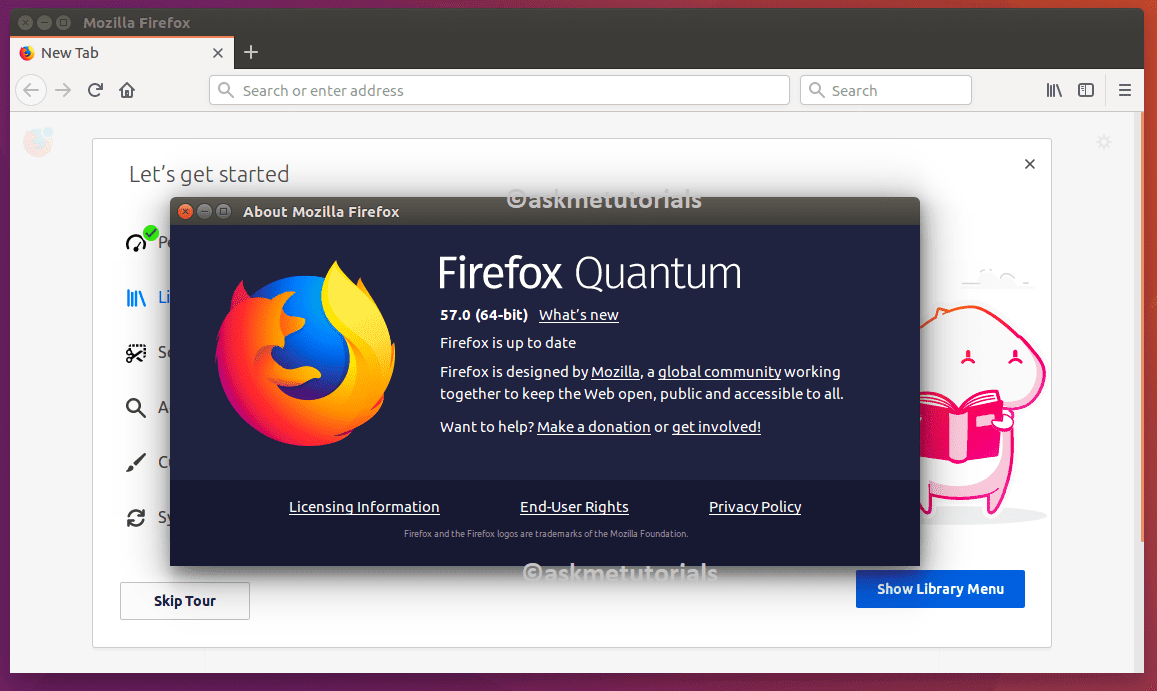
Task: Select the Screenshots scissors tour icon
Action: point(136,353)
